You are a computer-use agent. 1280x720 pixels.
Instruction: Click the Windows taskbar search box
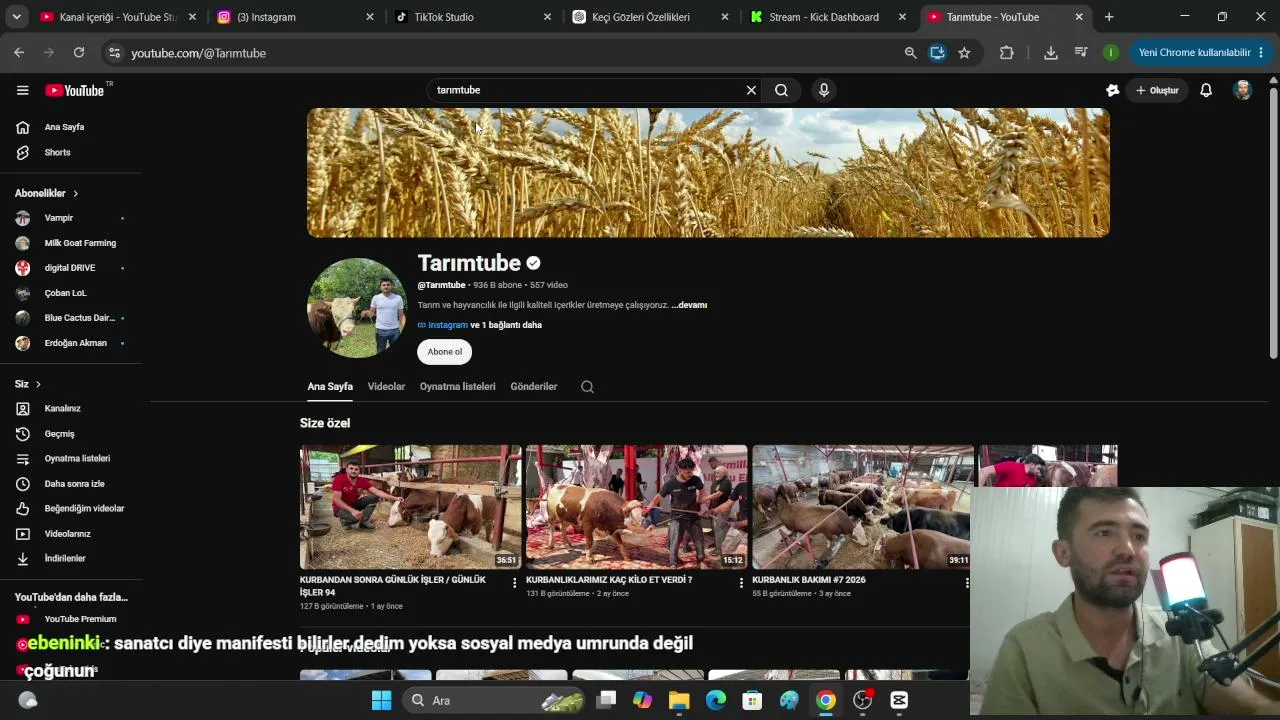(495, 700)
